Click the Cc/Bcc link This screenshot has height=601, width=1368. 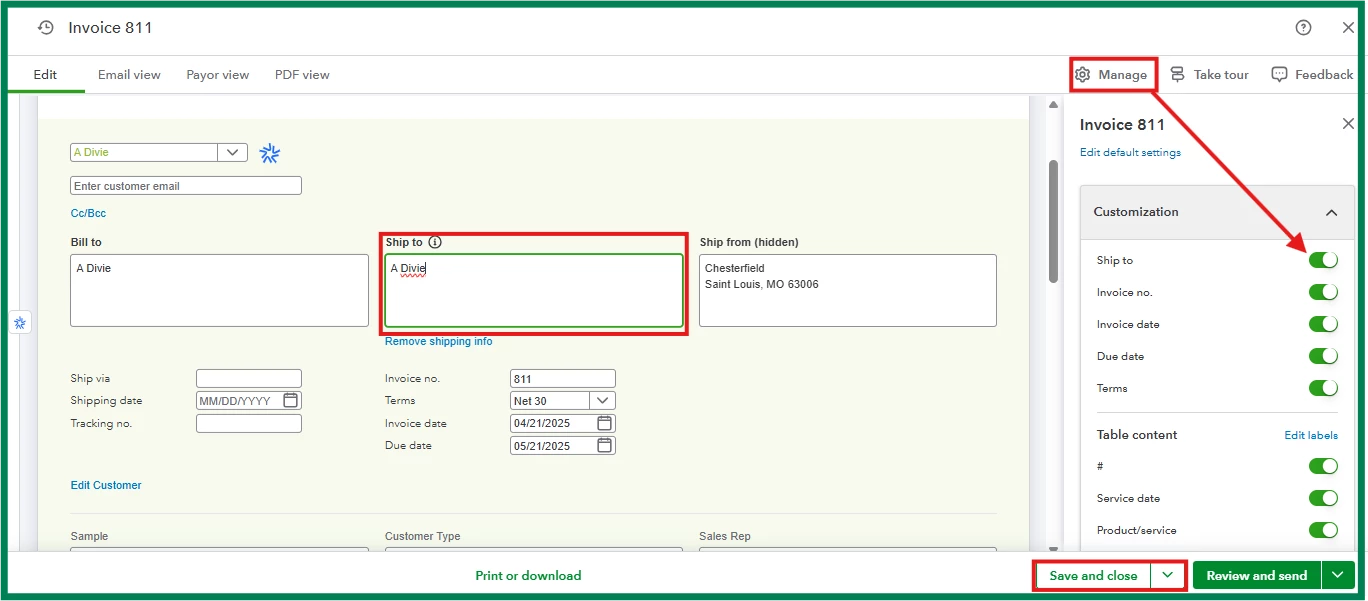(x=88, y=213)
